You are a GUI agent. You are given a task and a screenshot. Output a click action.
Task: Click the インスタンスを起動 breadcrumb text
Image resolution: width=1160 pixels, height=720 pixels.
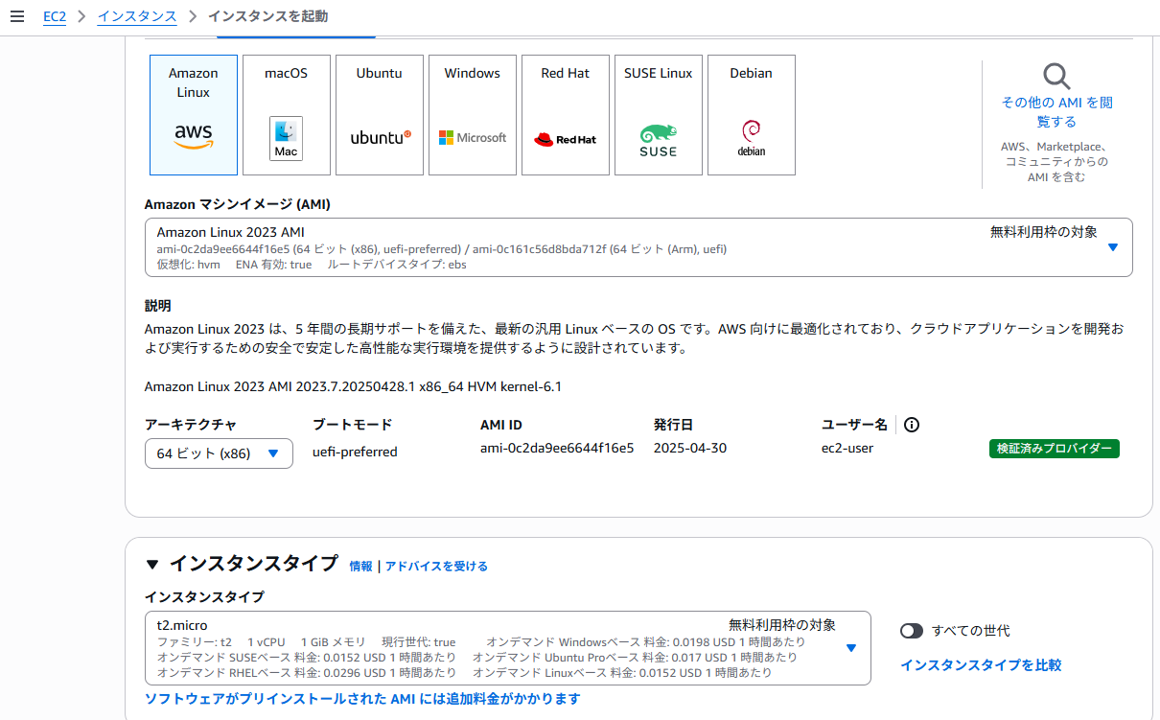pyautogui.click(x=268, y=16)
